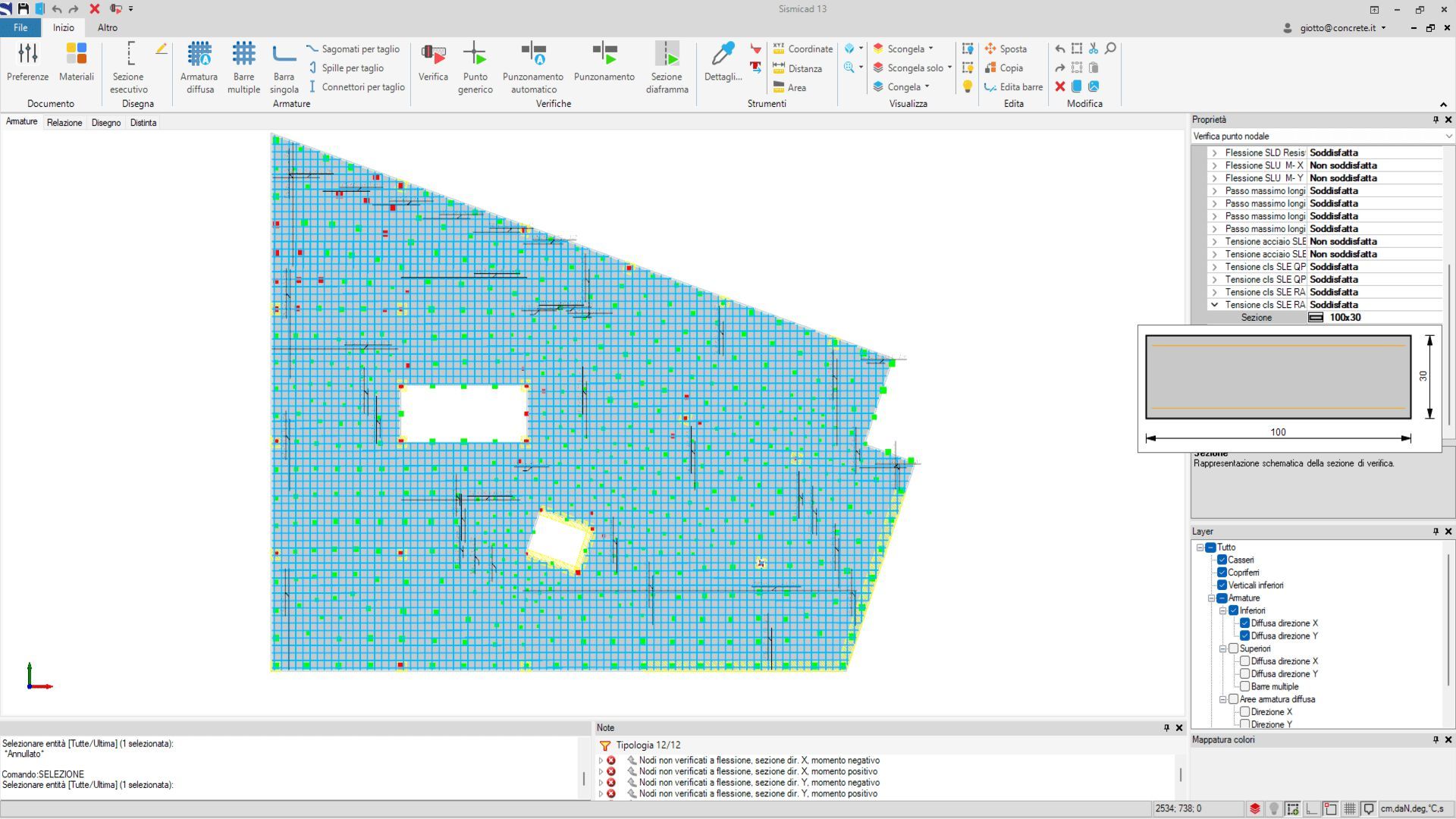Switch to the Altro ribbon tab
The image size is (1456, 819).
coord(108,27)
